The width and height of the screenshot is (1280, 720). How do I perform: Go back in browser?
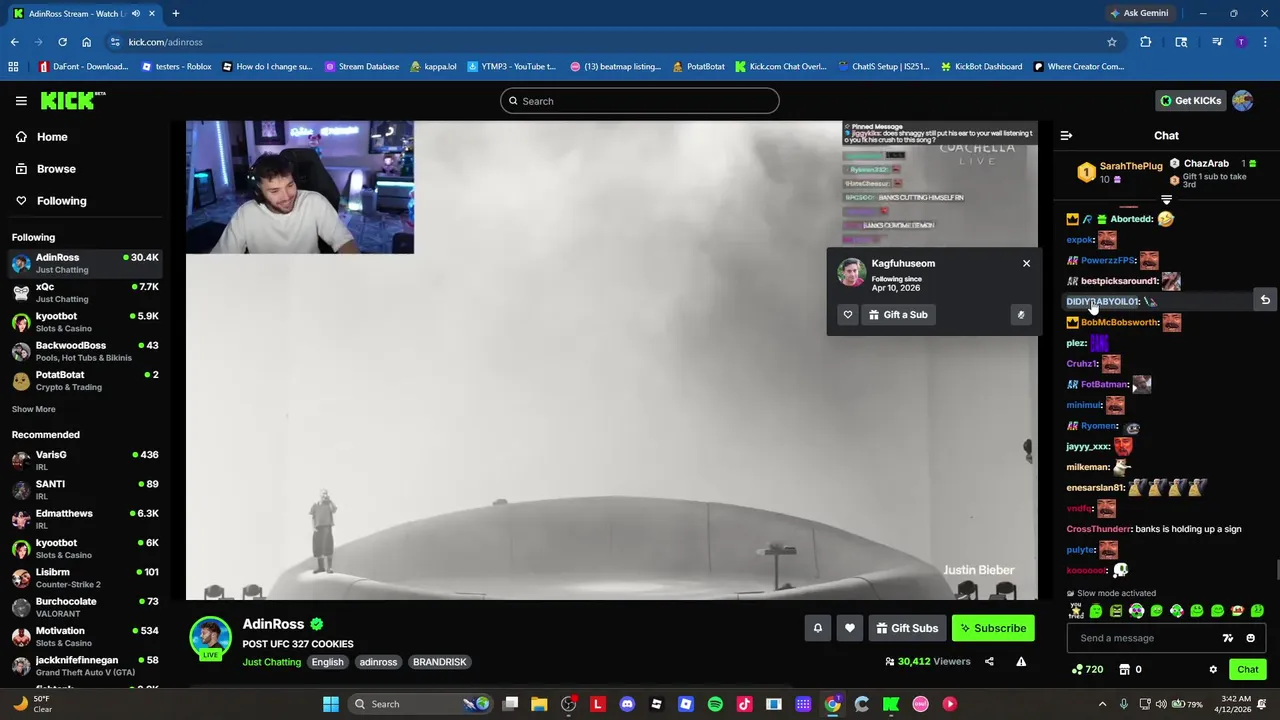click(14, 42)
